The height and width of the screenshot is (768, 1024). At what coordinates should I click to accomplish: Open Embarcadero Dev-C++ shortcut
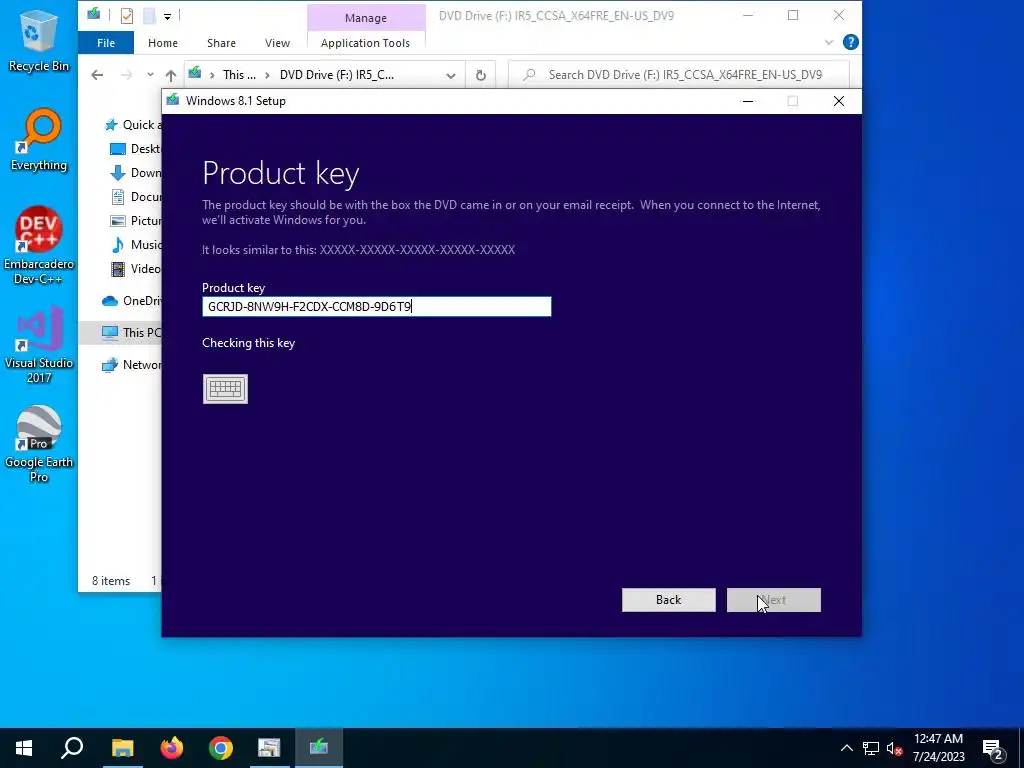tap(39, 246)
